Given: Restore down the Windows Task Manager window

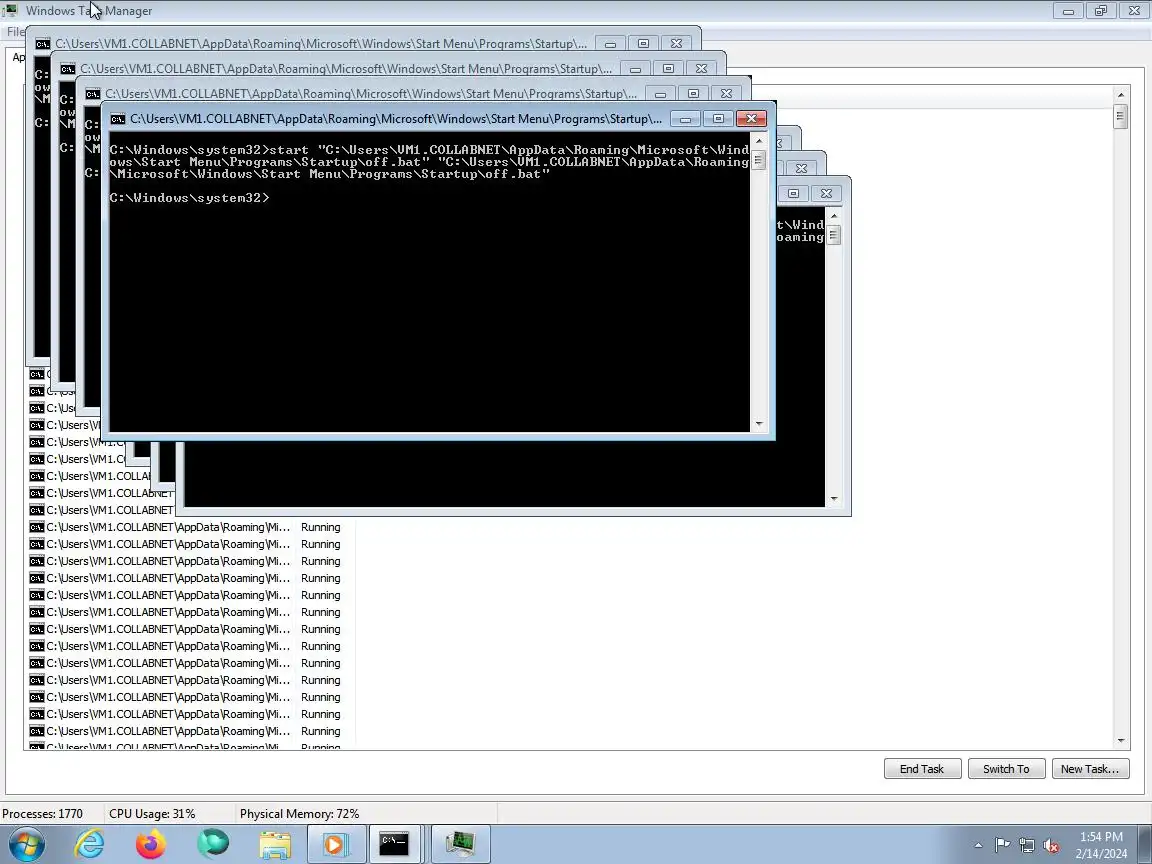Looking at the screenshot, I should pyautogui.click(x=1101, y=10).
